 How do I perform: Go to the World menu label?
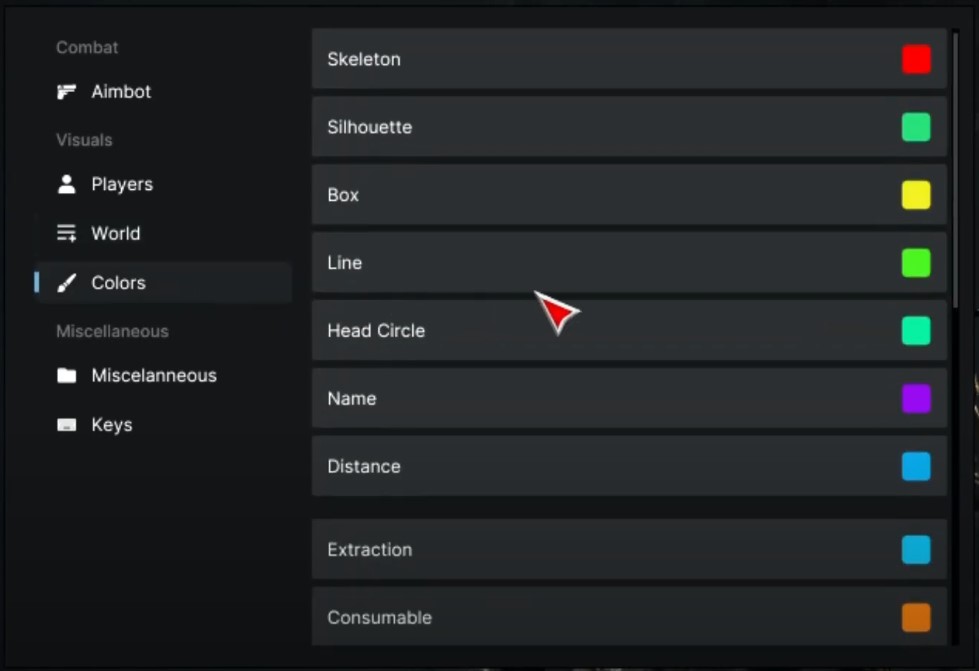pos(116,234)
